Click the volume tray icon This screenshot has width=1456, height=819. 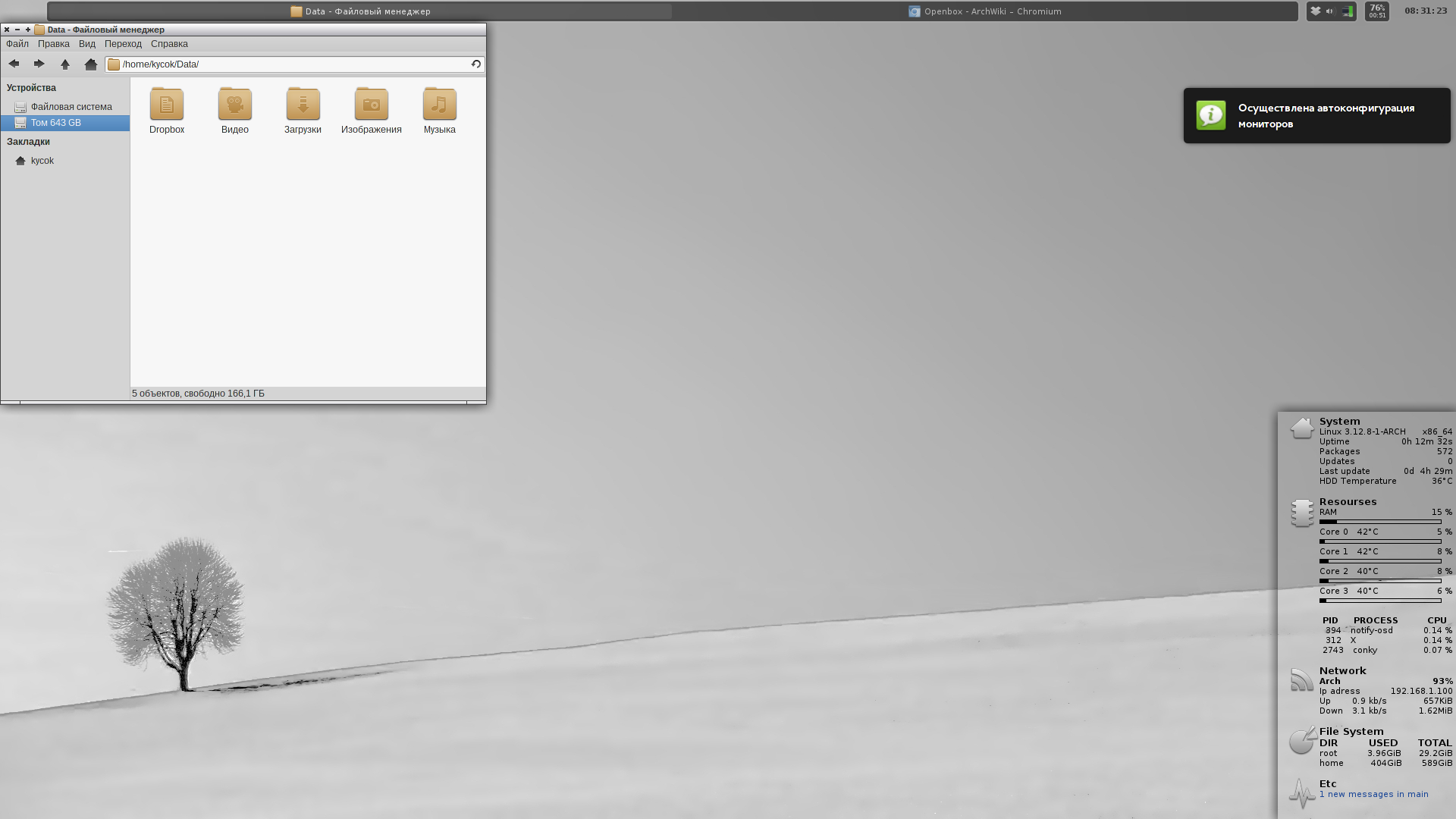(x=1329, y=11)
